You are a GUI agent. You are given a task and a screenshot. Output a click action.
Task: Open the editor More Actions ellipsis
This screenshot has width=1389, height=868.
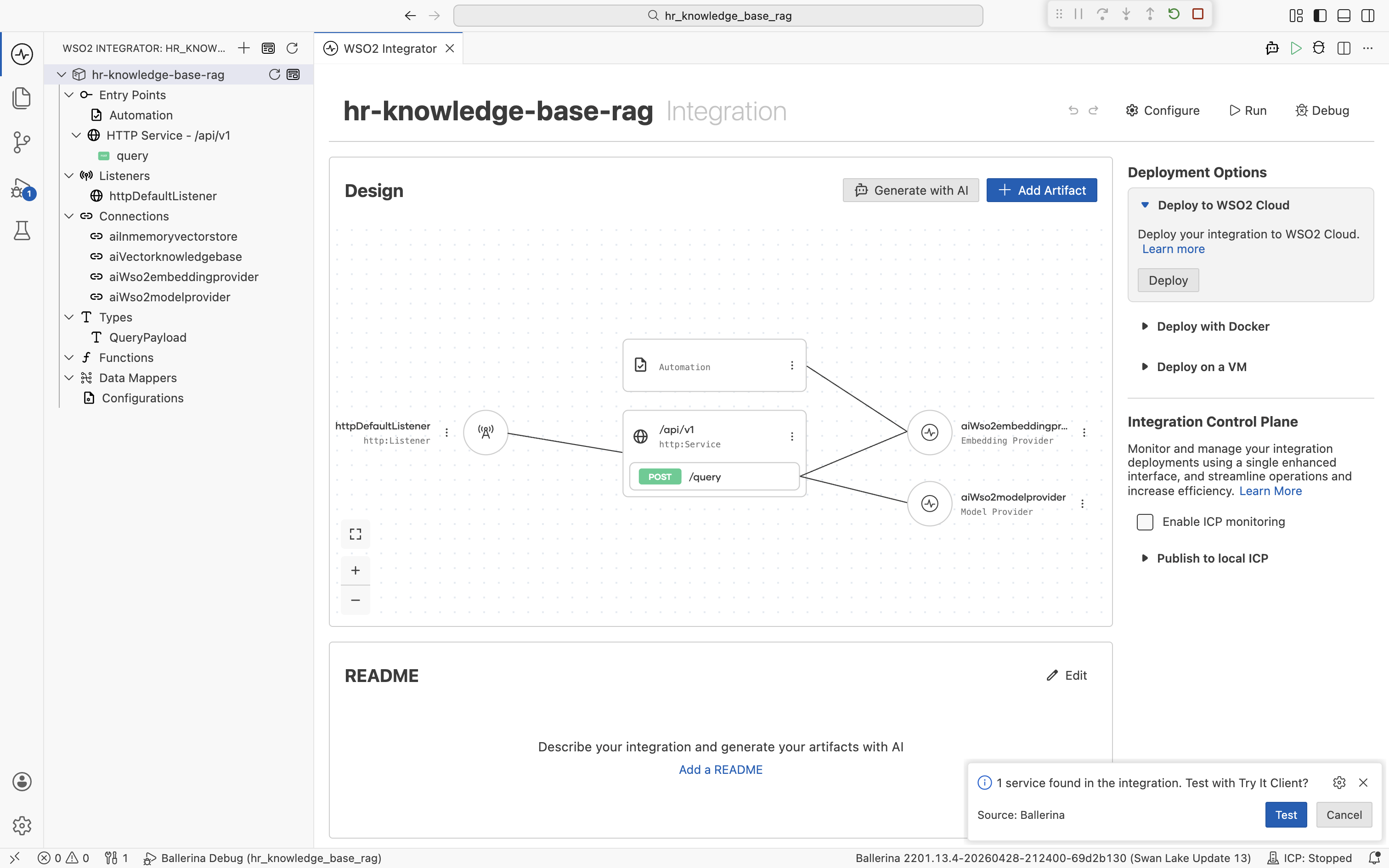click(x=1368, y=48)
